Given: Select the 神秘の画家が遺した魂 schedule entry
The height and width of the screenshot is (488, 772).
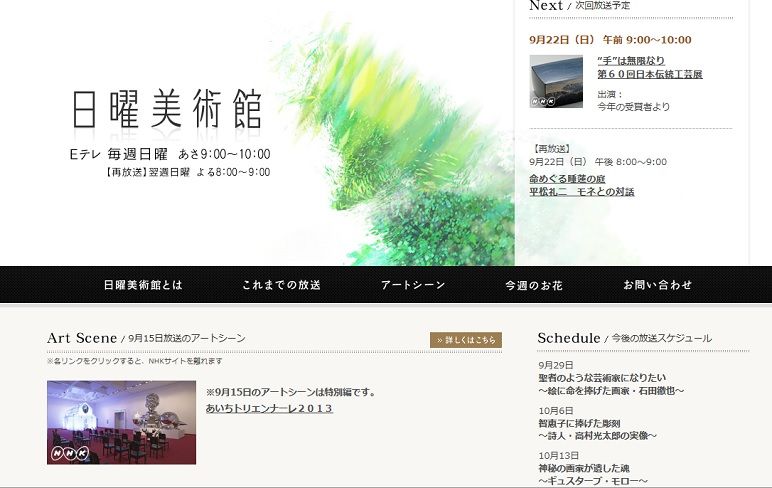Looking at the screenshot, I should coord(583,468).
